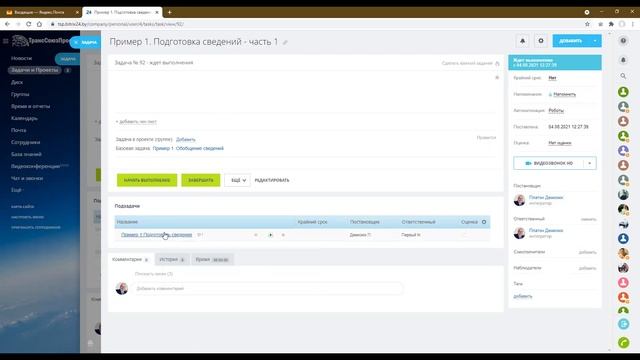Viewport: 640px width, 360px height.
Task: Click the Завершить green button
Action: pos(201,180)
